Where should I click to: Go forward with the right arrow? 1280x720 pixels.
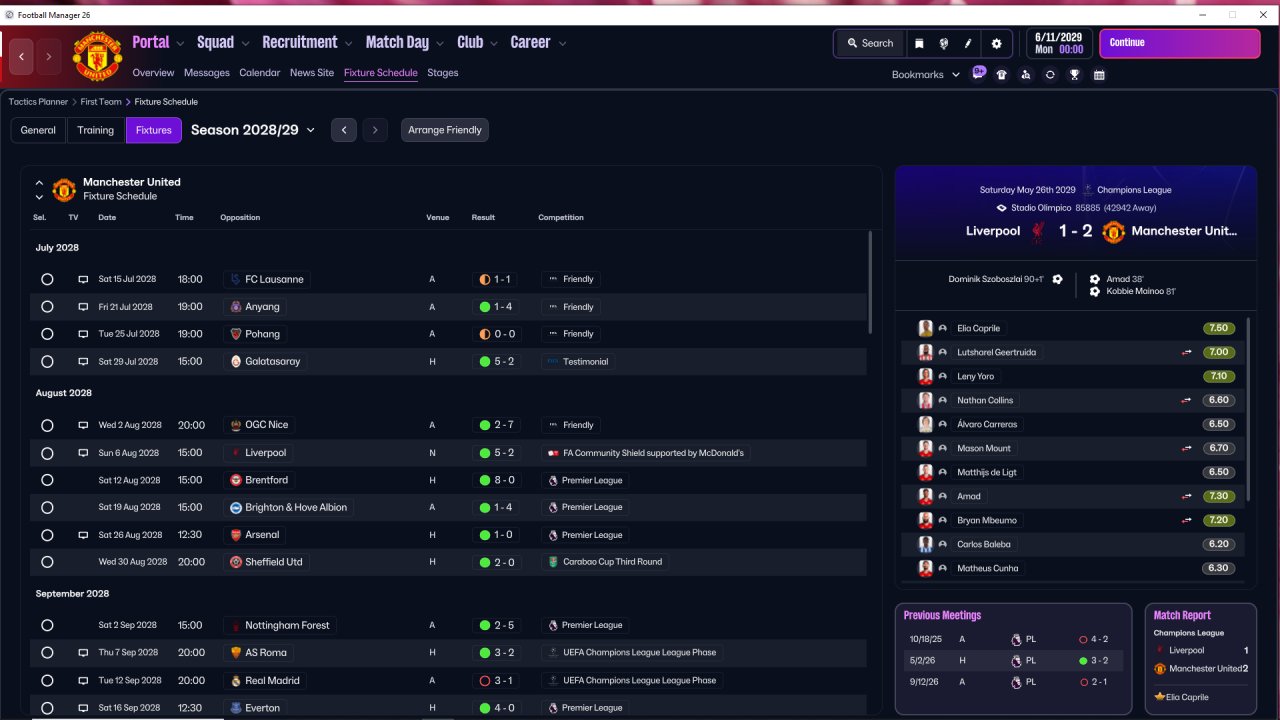tap(49, 57)
